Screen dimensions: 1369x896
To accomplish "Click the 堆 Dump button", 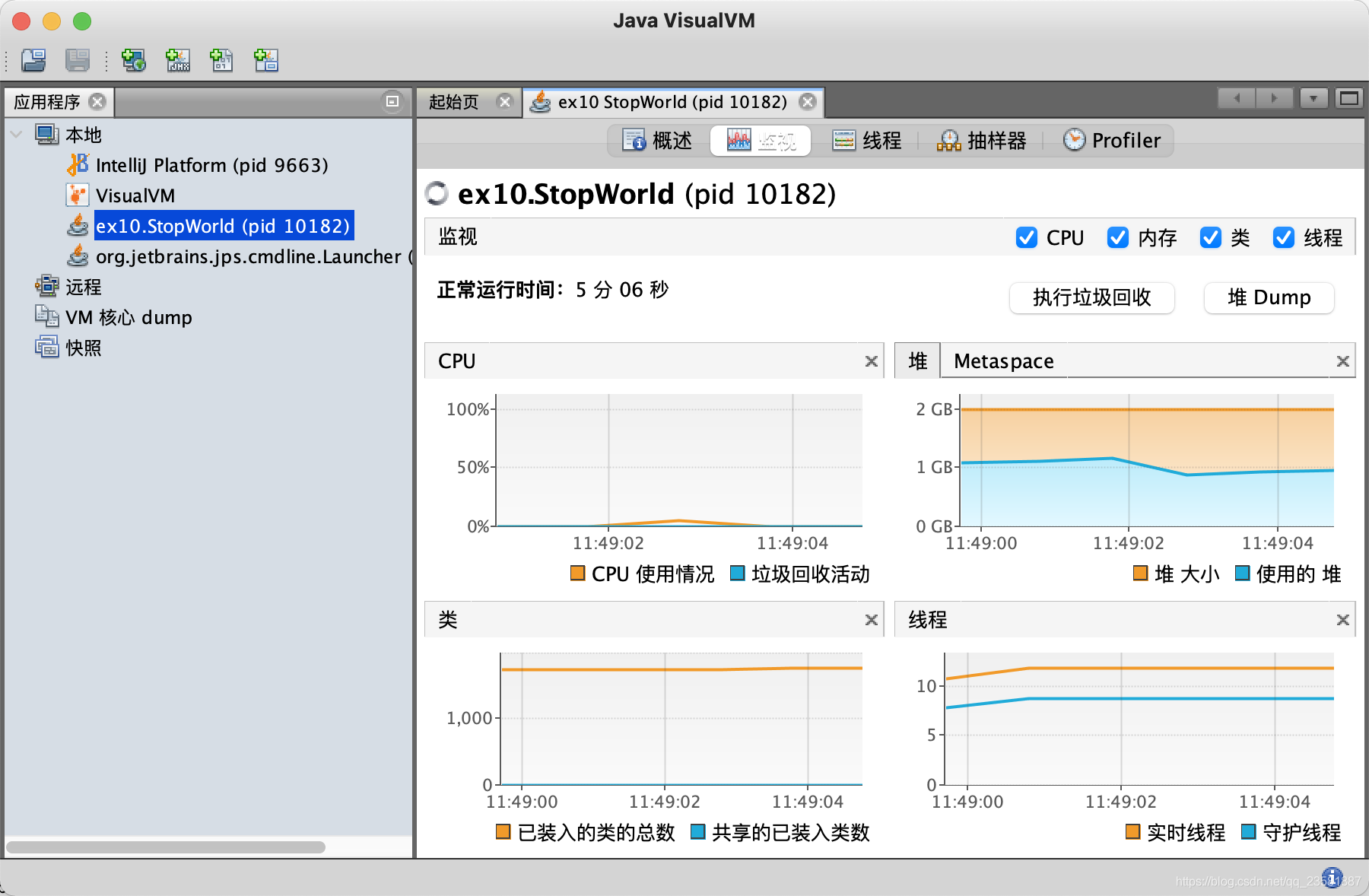I will coord(1269,297).
